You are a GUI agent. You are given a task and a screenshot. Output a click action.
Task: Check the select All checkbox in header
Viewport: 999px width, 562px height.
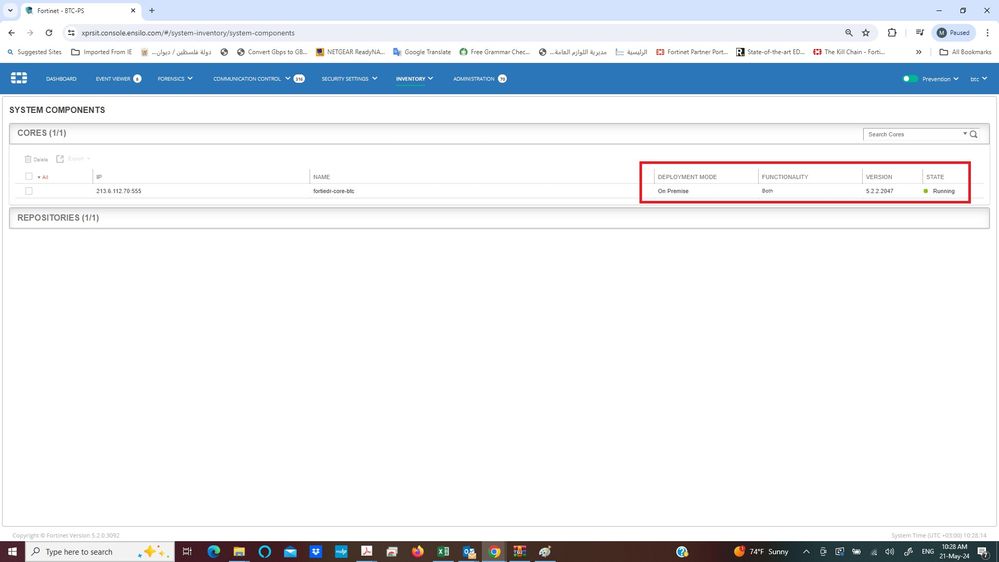pyautogui.click(x=29, y=177)
